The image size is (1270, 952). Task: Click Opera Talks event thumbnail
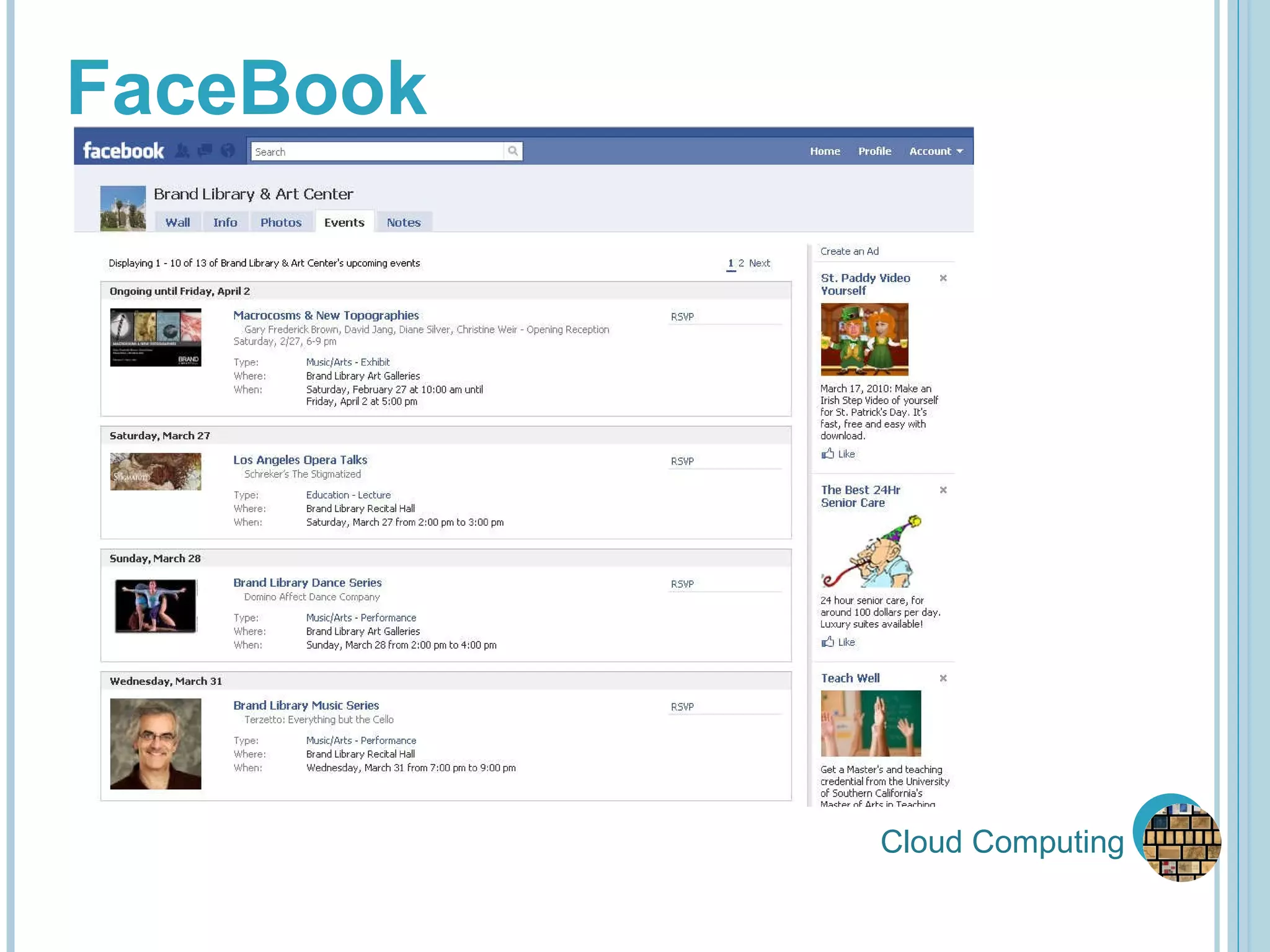pyautogui.click(x=156, y=471)
